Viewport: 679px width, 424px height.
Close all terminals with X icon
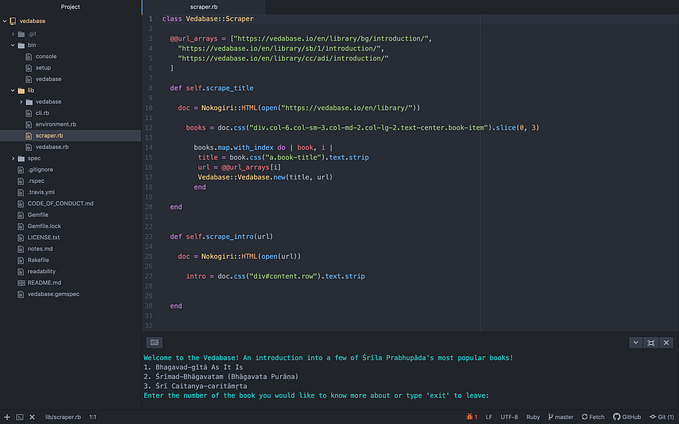tap(32, 417)
